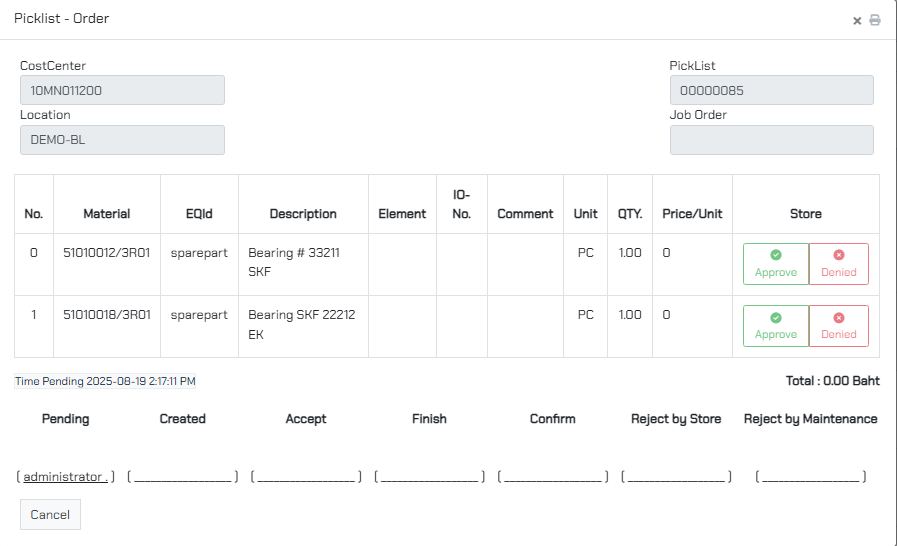Deny the Bearing SKF 22212 EK item
897x546 pixels.
pos(838,326)
